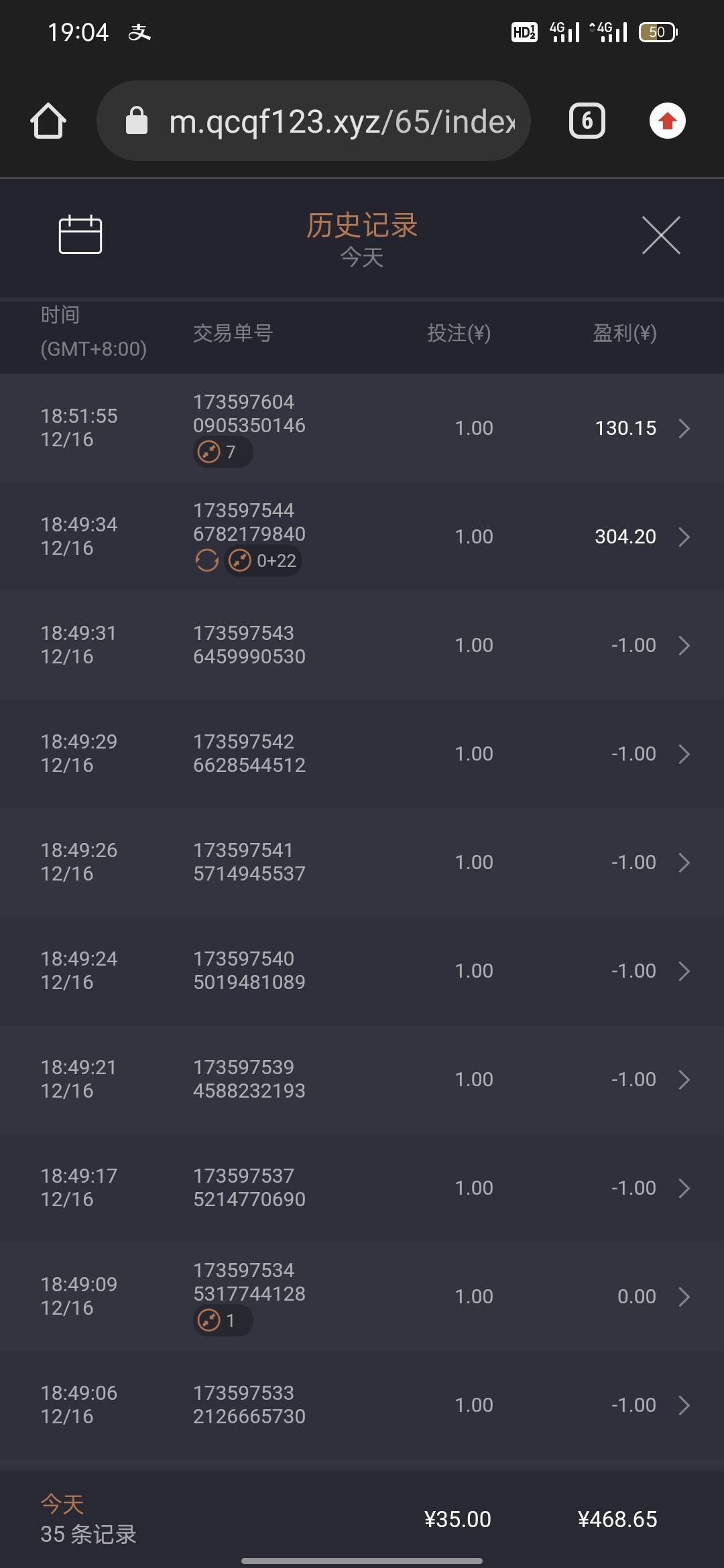
Task: Open transaction 1735975332126665730
Action: click(249, 1404)
